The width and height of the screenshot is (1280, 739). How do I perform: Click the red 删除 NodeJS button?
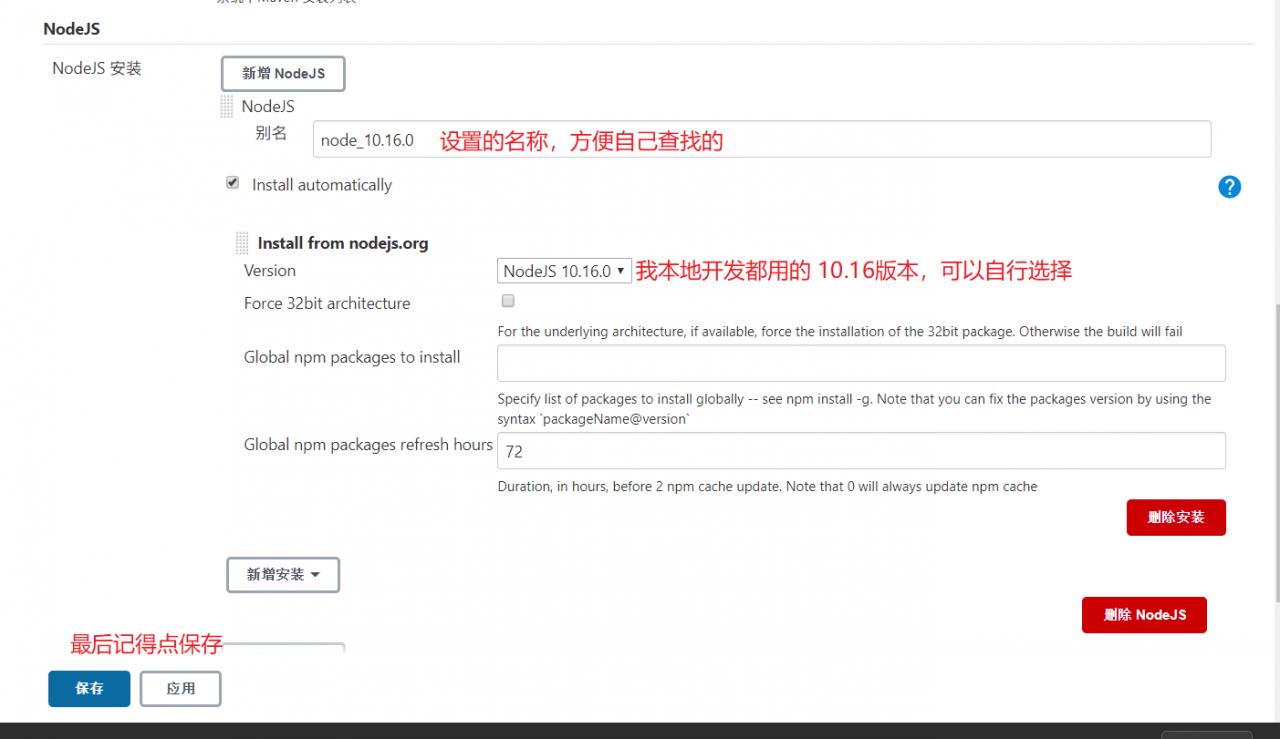(1144, 615)
